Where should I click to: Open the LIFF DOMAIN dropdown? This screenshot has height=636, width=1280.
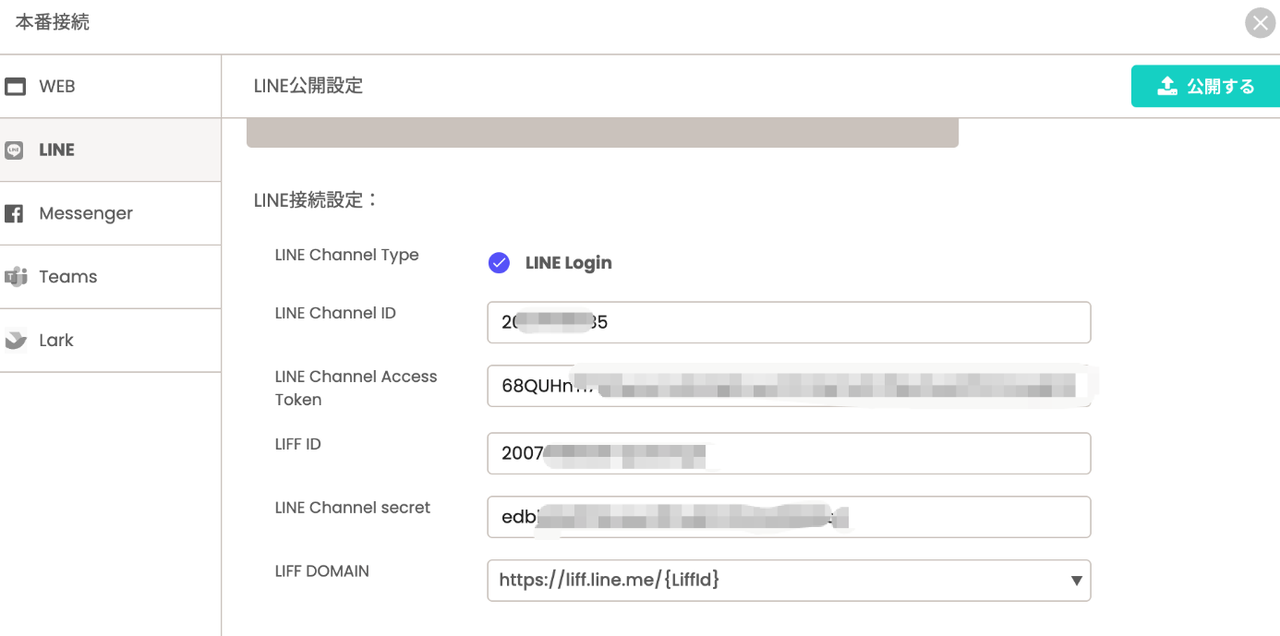tap(788, 580)
